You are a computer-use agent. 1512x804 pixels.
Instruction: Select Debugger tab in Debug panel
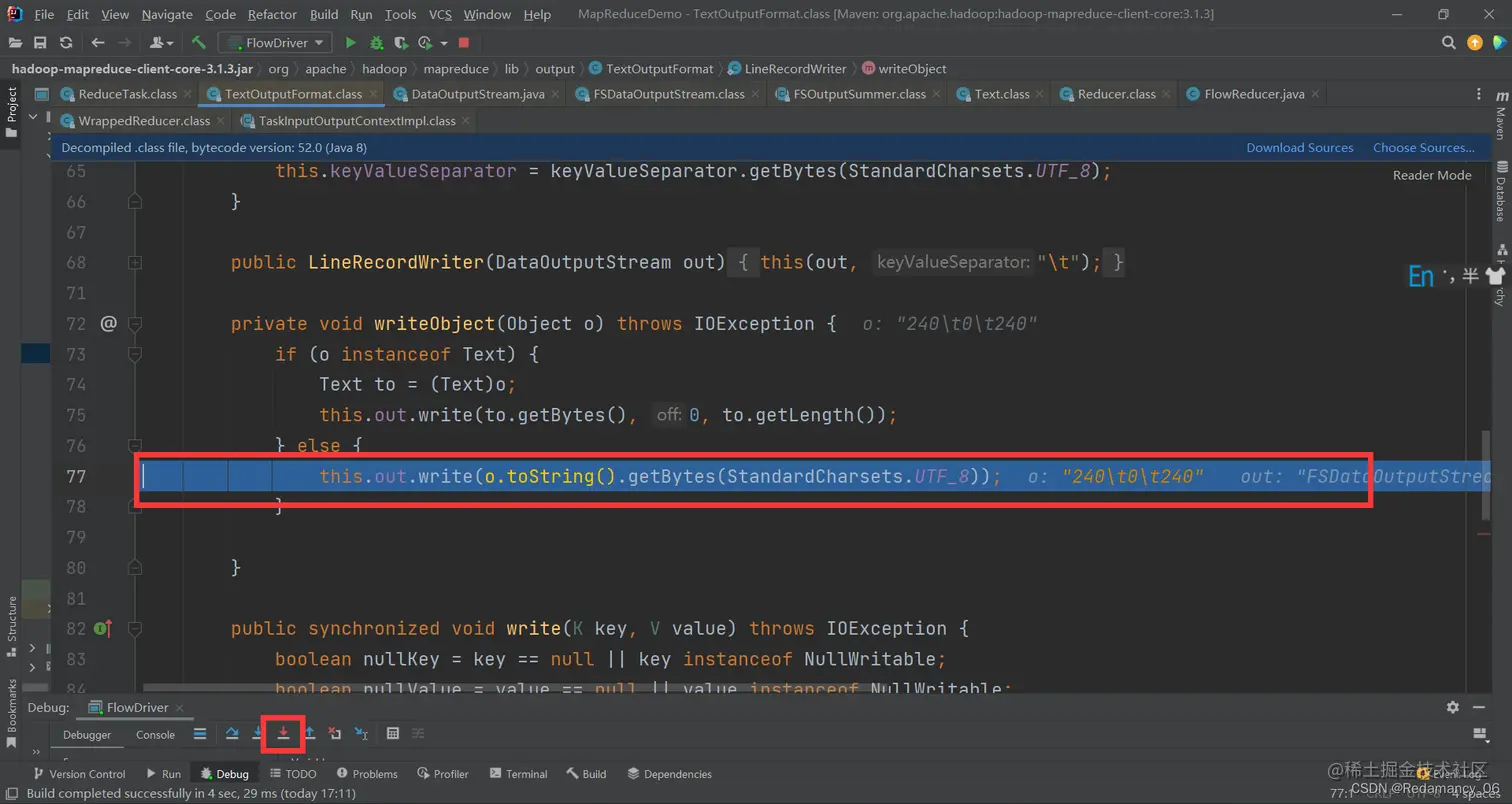[87, 734]
